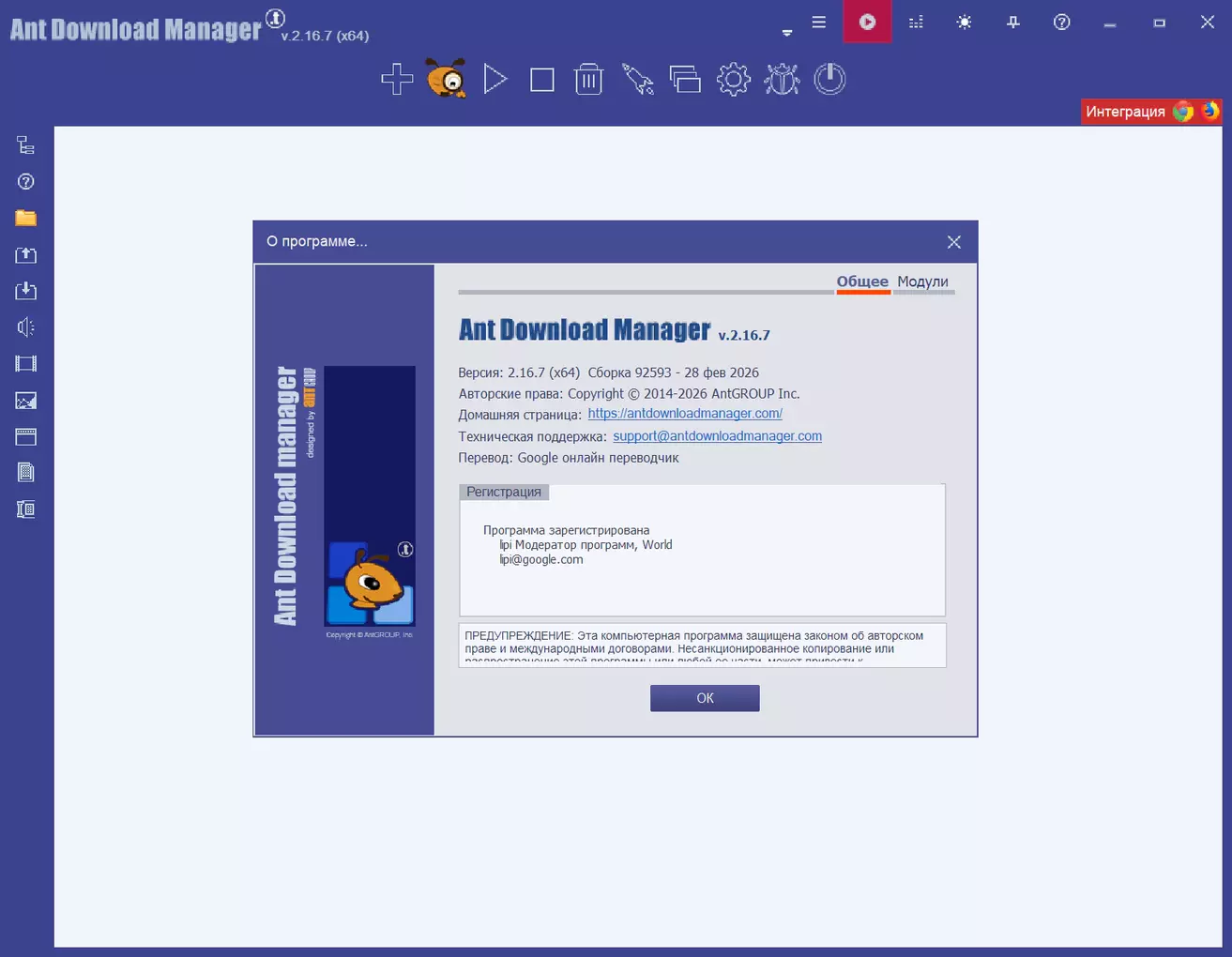The width and height of the screenshot is (1232, 957).
Task: Select the audio speaker category in sidebar
Action: 25,327
